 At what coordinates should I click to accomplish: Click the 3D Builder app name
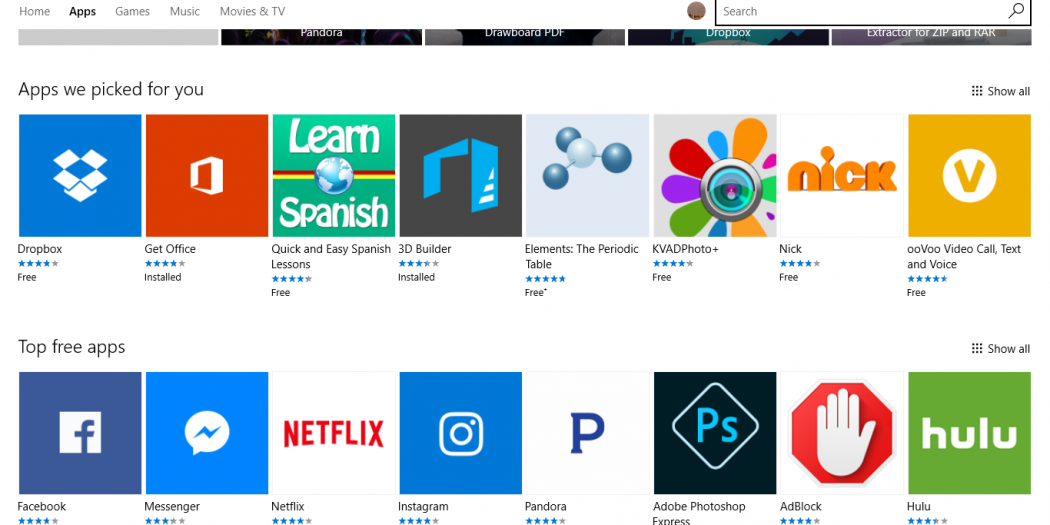(x=425, y=248)
